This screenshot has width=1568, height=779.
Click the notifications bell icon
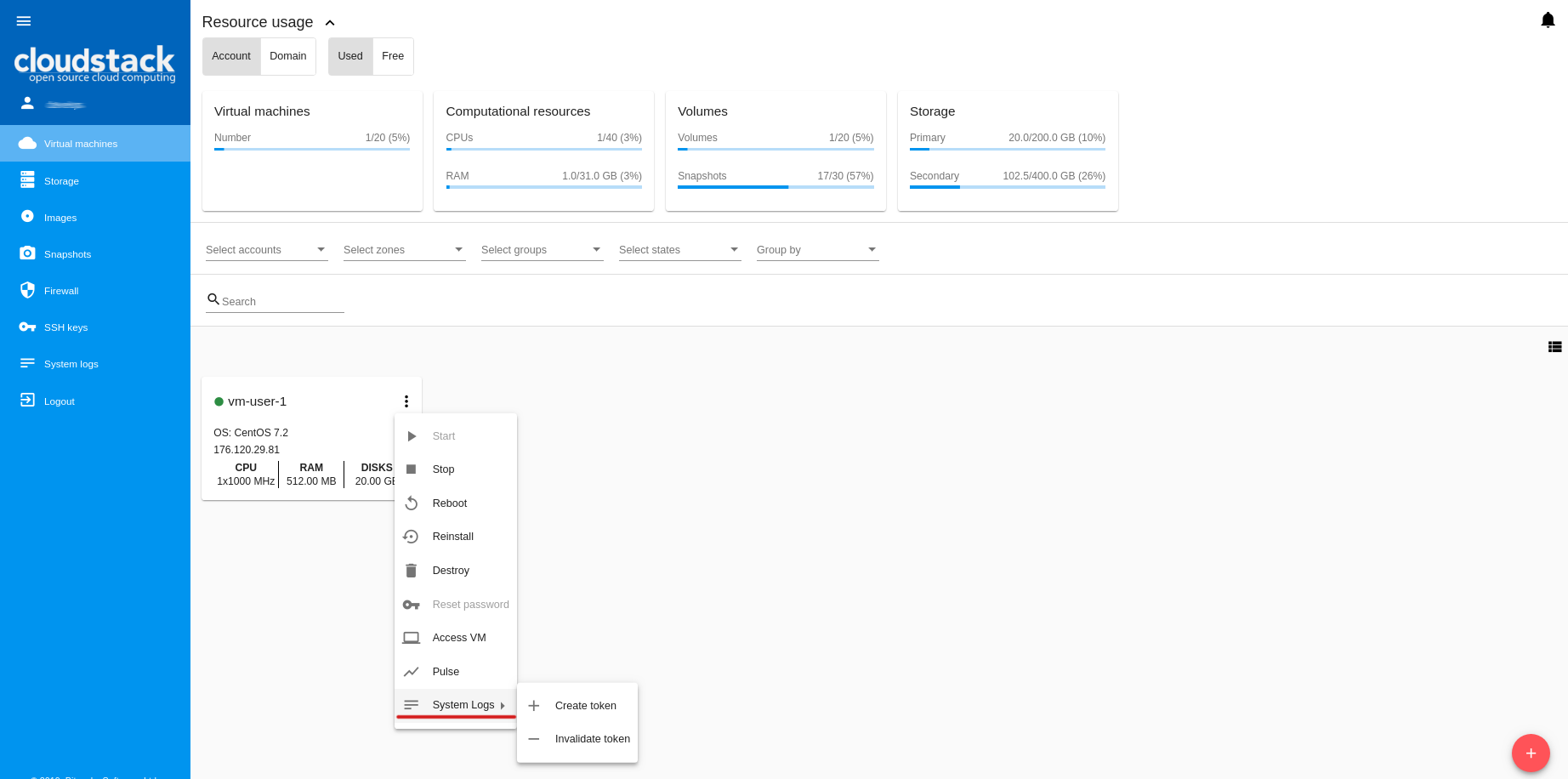(x=1548, y=20)
